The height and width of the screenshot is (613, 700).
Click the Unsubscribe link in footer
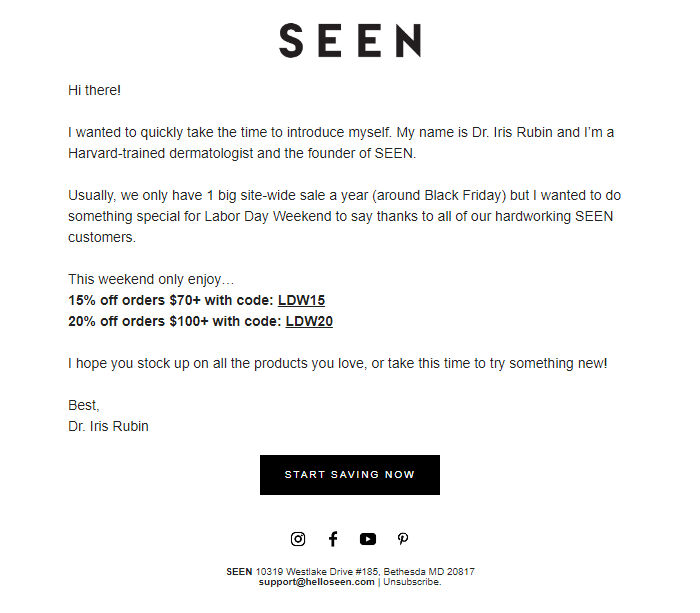[x=411, y=582]
